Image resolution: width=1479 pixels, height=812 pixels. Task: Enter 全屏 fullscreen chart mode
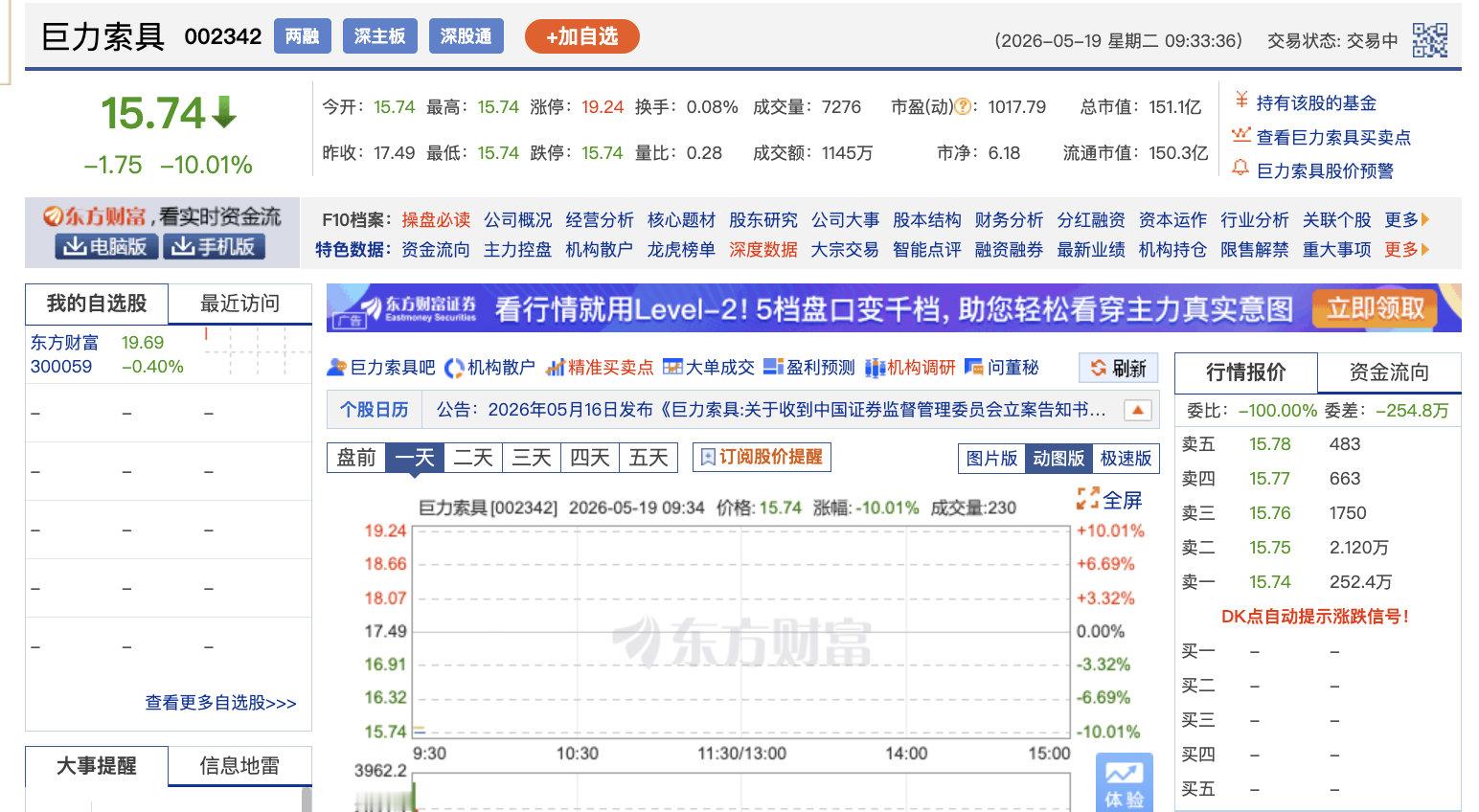[x=1109, y=499]
